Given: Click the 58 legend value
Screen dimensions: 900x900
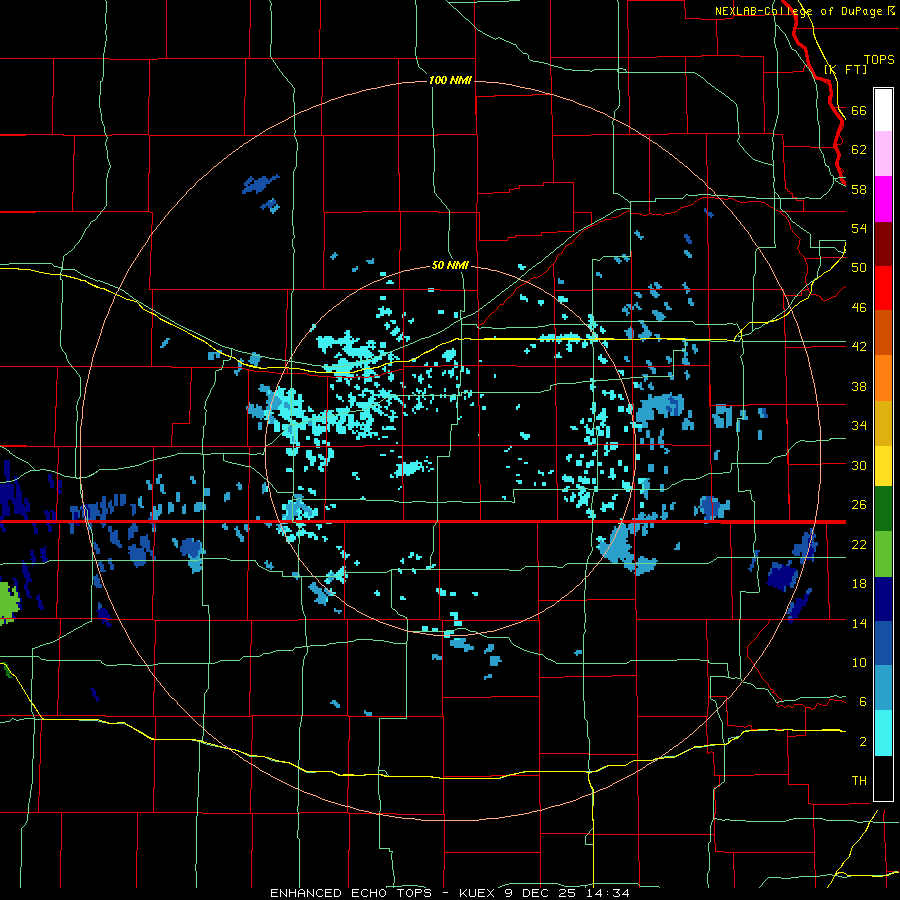Looking at the screenshot, I should pos(859,189).
